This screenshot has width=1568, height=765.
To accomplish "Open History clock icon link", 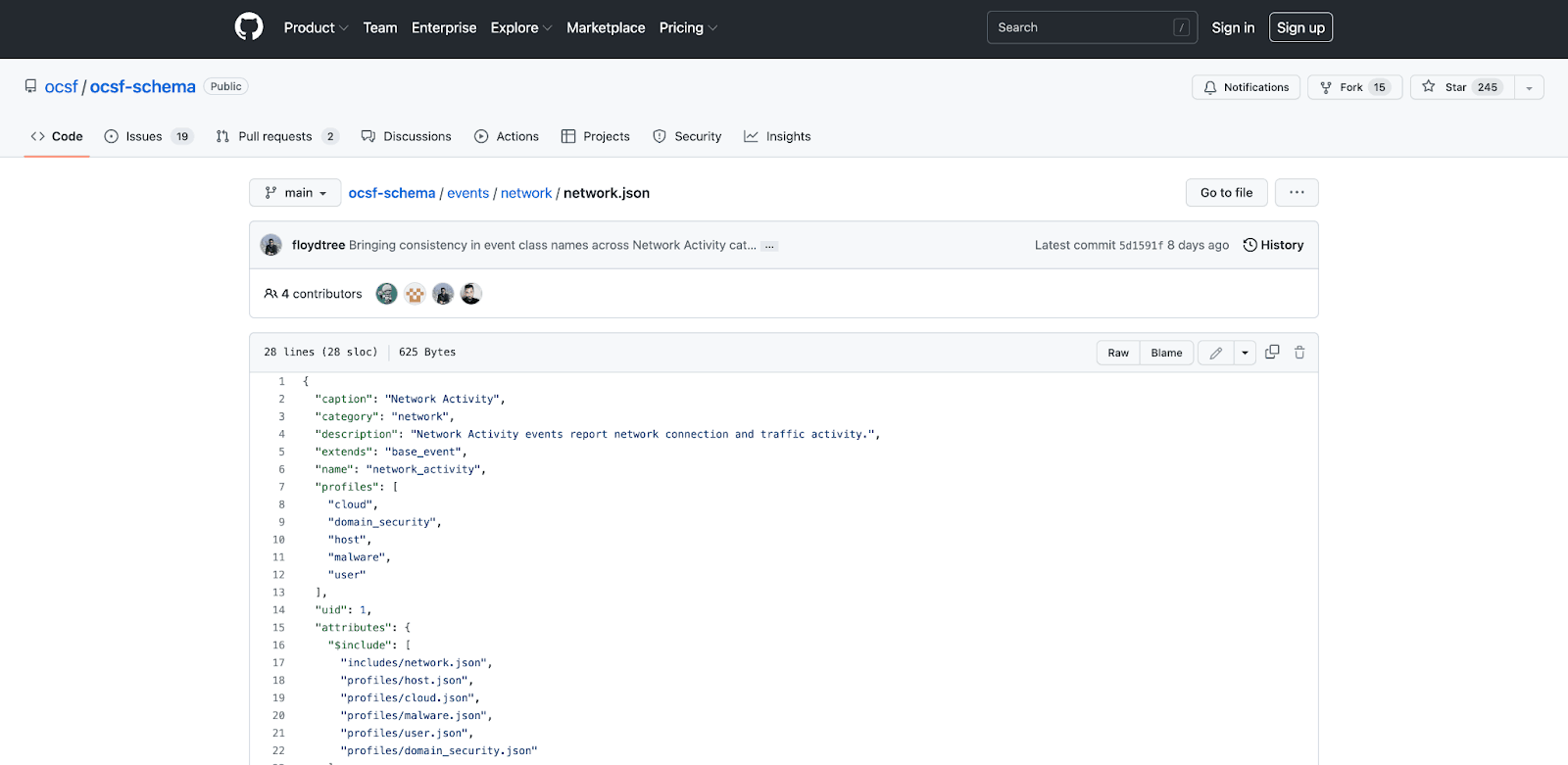I will point(1273,245).
